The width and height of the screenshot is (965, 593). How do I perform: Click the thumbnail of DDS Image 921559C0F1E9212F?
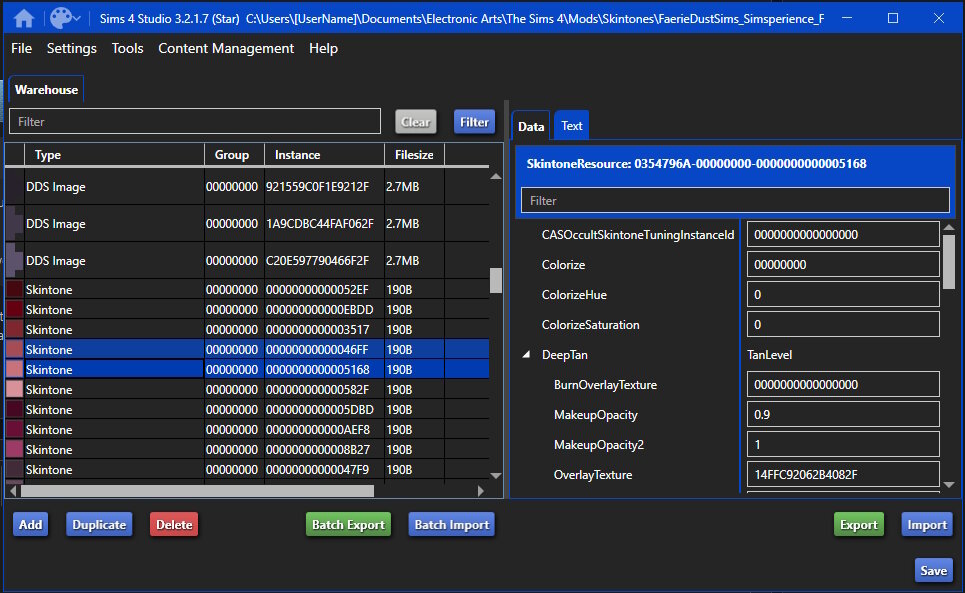point(14,186)
